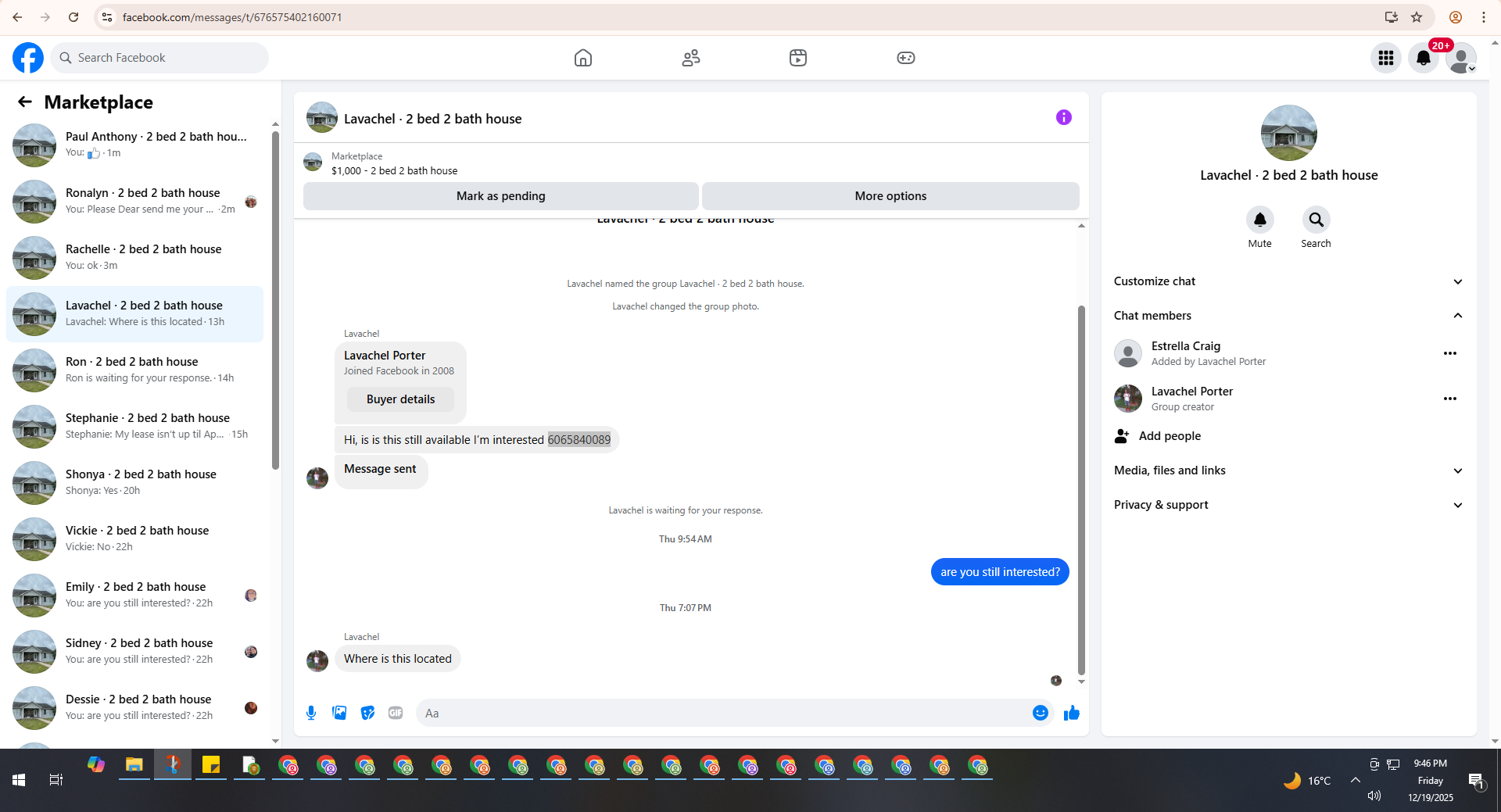Choose a sticker icon
1501x812 pixels.
click(367, 713)
